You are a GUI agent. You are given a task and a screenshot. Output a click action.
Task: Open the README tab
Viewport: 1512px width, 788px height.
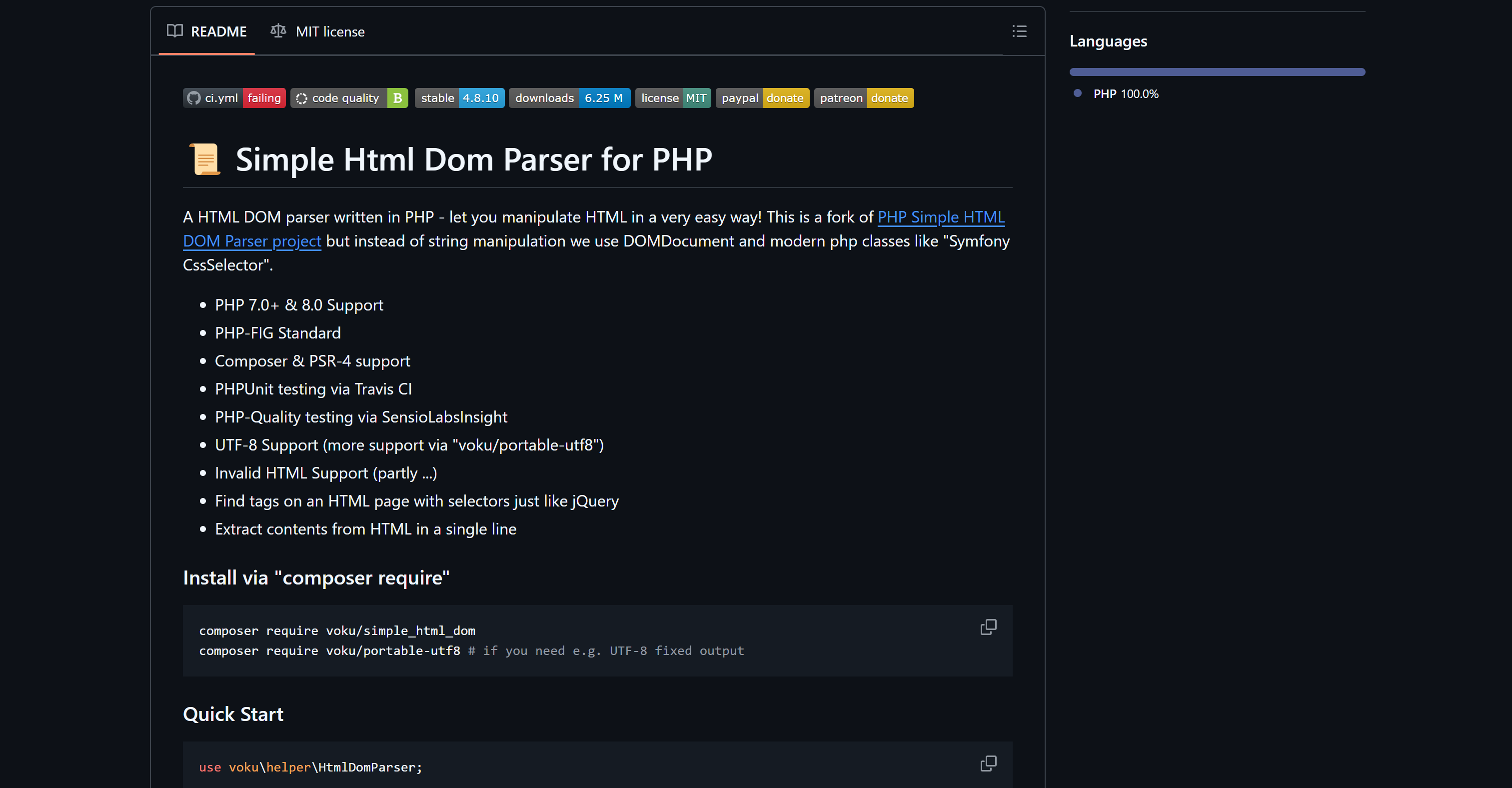(206, 31)
